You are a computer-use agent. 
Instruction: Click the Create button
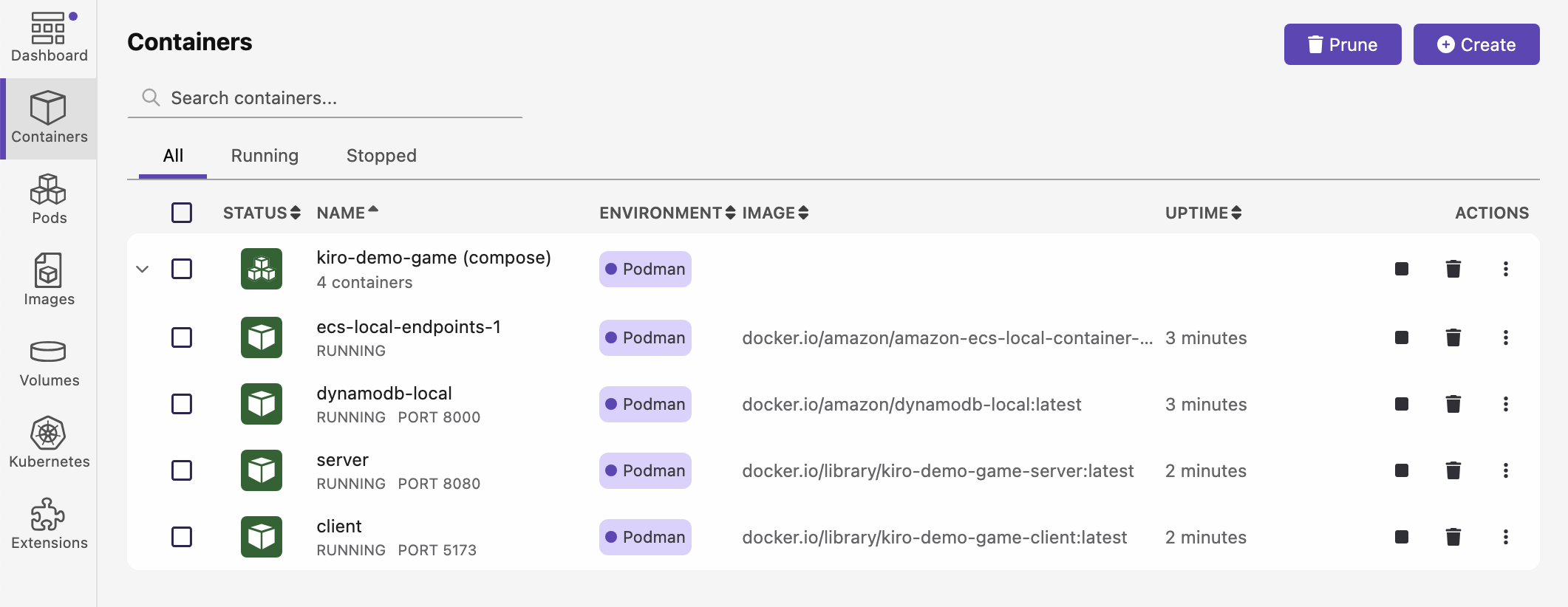point(1476,44)
